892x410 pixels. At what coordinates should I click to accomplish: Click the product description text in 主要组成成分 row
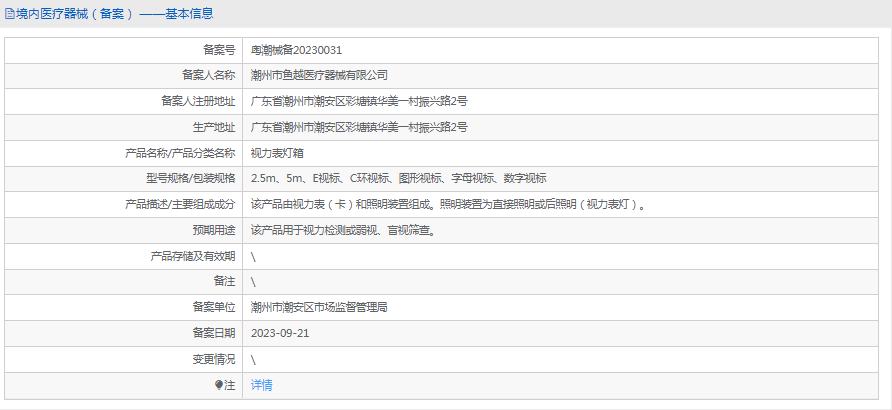pos(447,205)
